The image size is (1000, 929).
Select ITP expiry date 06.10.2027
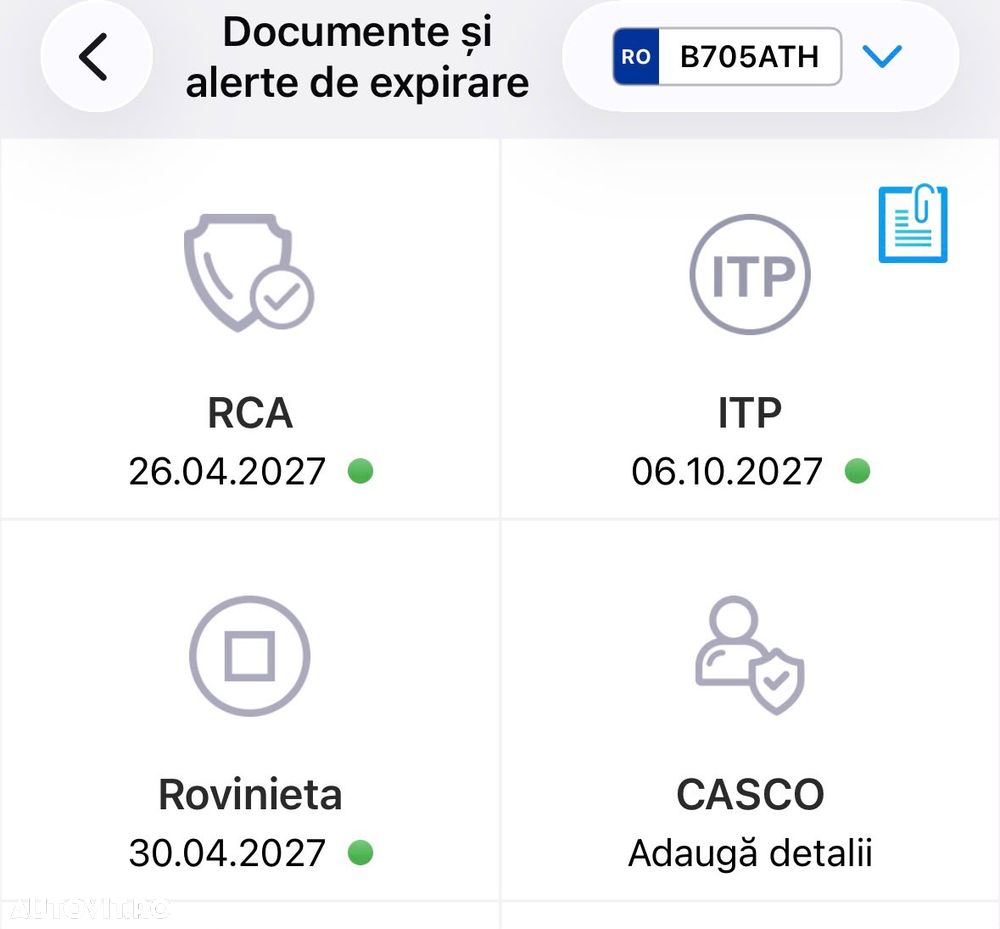(x=727, y=471)
